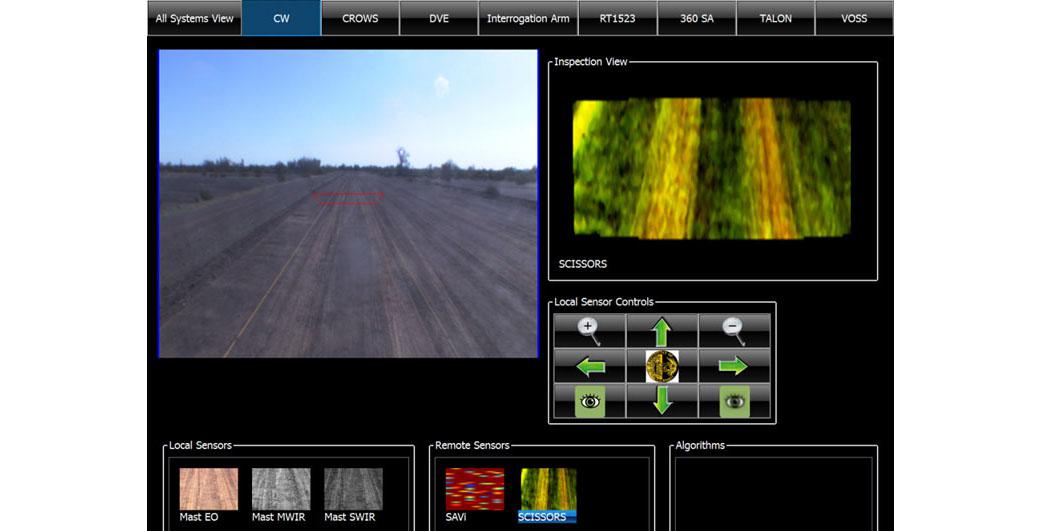Click the zoom out magnifier icon
The height and width of the screenshot is (531, 1062).
734,331
